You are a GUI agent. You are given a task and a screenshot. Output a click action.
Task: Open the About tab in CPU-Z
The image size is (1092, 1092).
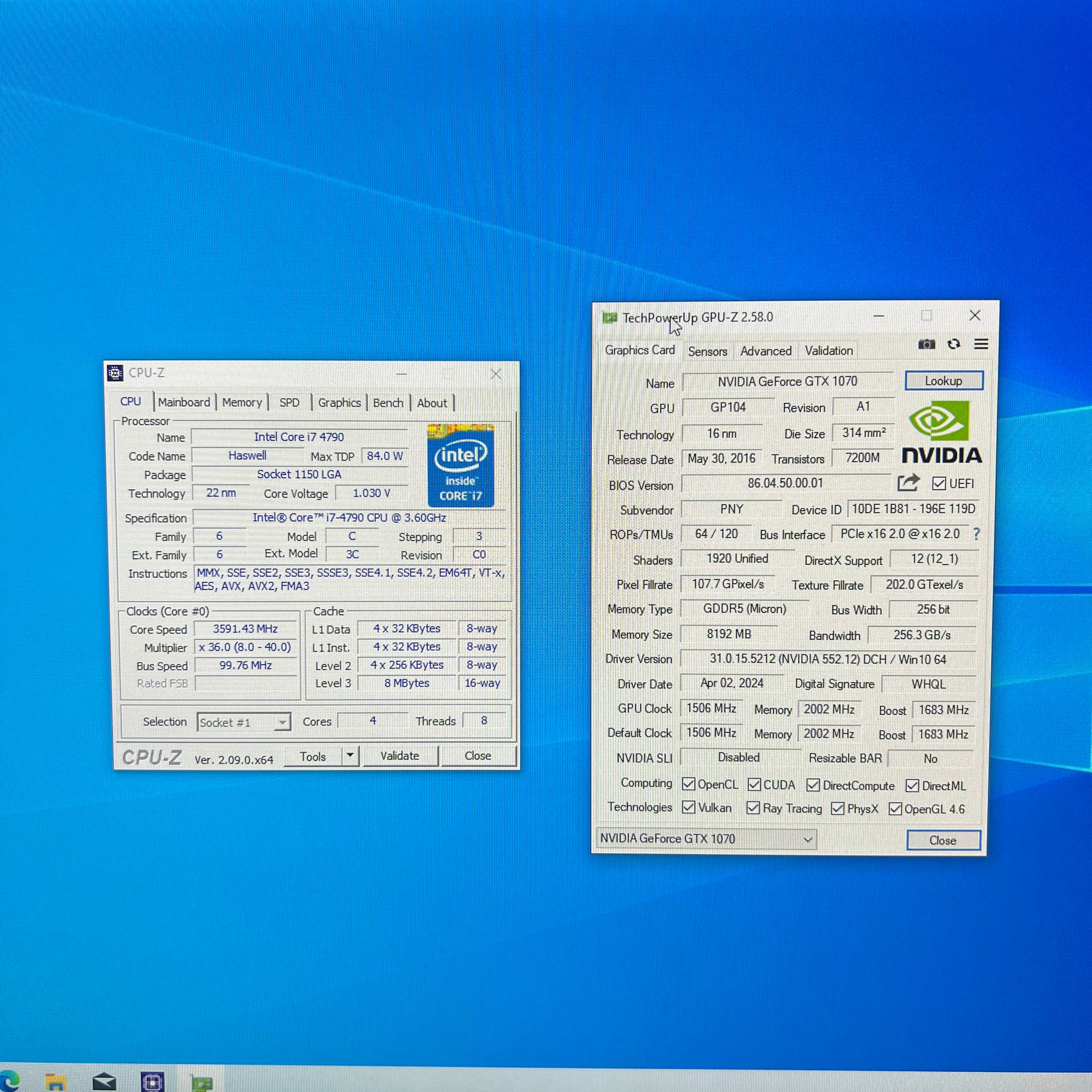(432, 403)
